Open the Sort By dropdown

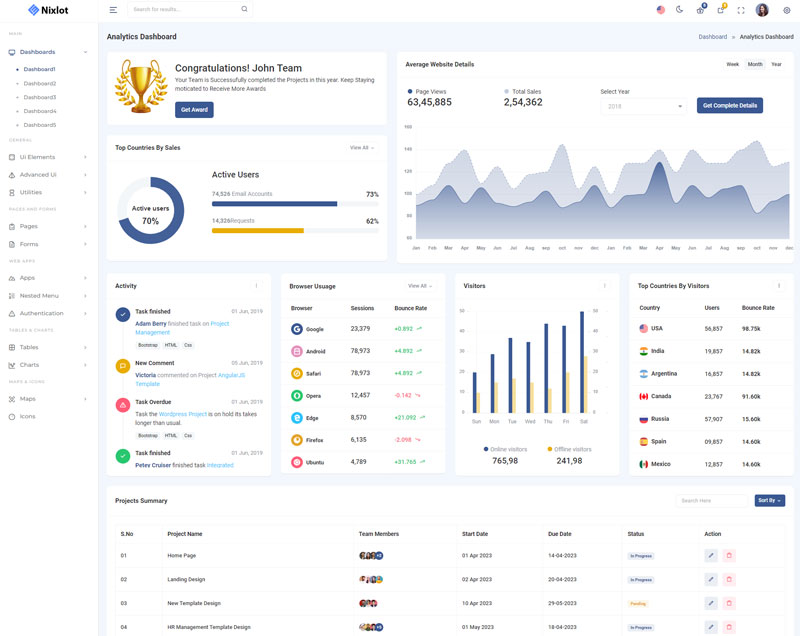(770, 500)
